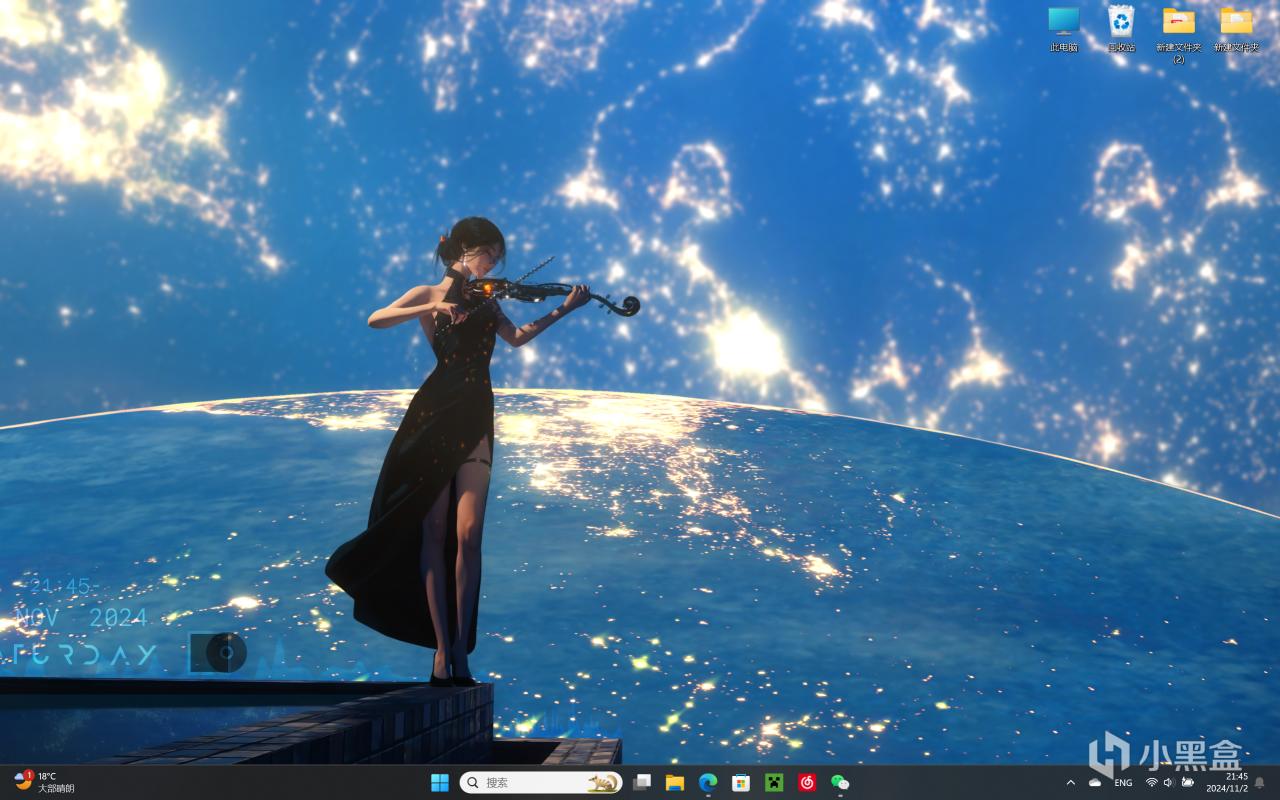Click the music disc wallpaper widget
The width and height of the screenshot is (1280, 800).
[x=218, y=653]
